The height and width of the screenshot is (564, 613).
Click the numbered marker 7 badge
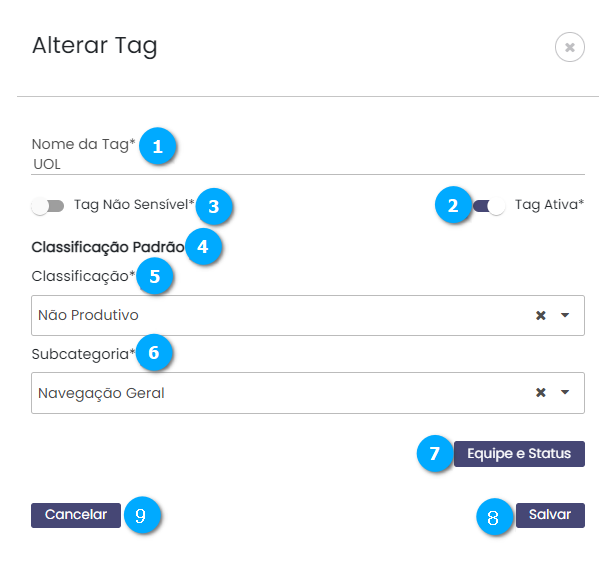click(434, 453)
